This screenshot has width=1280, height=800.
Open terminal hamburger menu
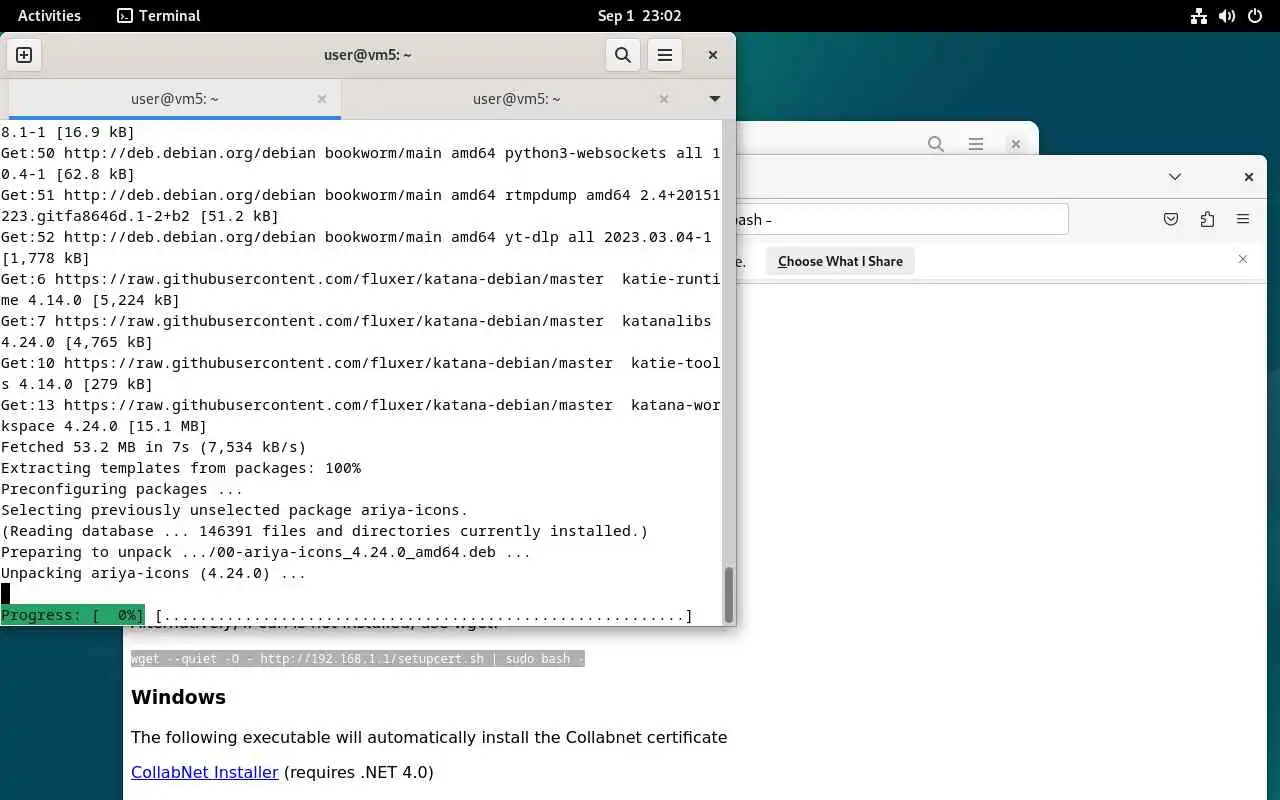click(665, 55)
